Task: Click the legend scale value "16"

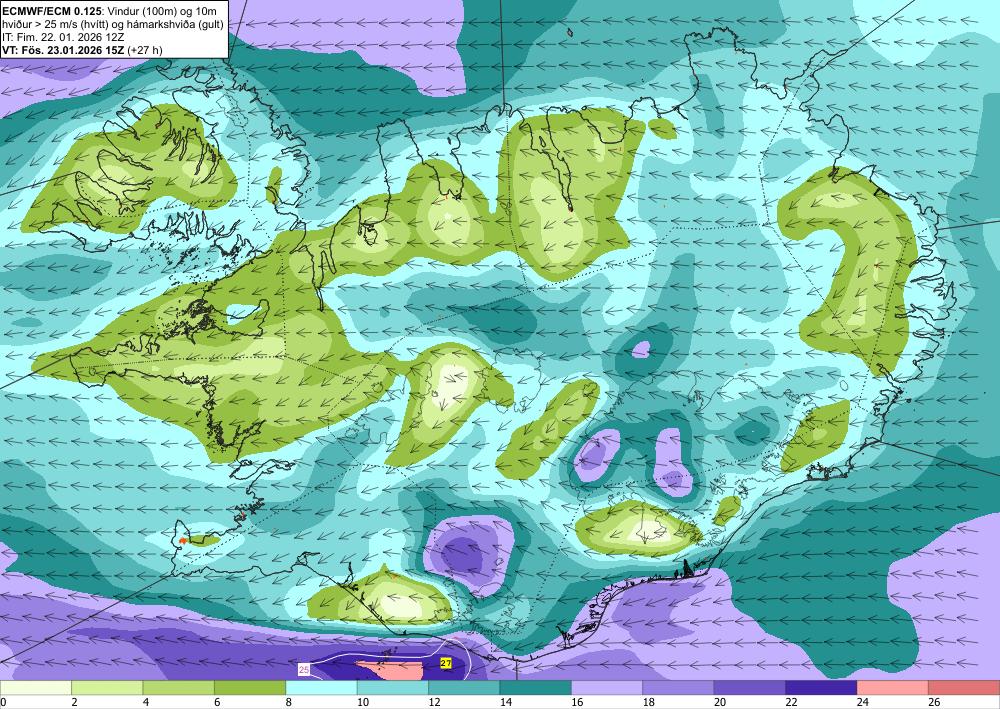Action: (x=577, y=702)
